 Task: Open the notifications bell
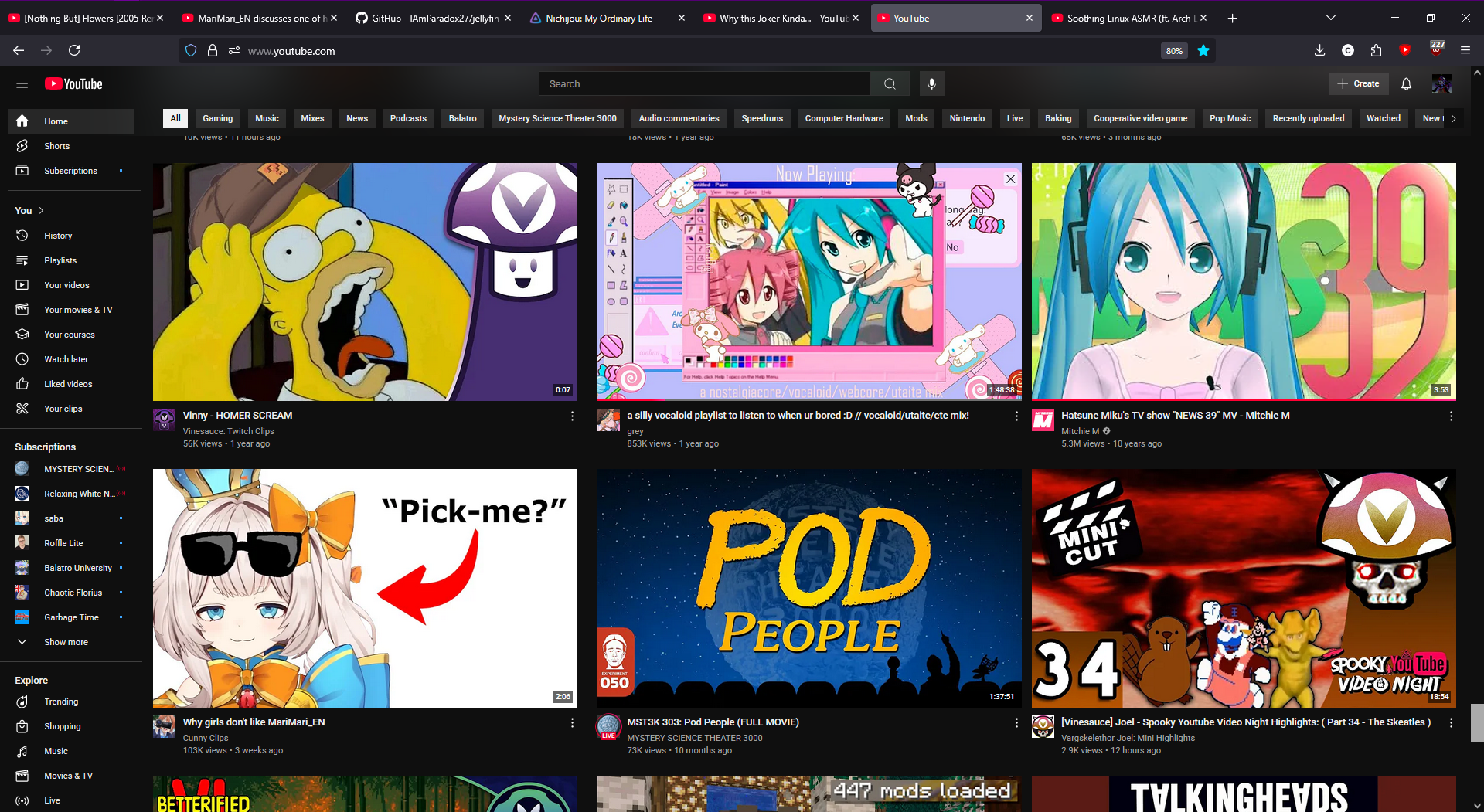pyautogui.click(x=1406, y=83)
